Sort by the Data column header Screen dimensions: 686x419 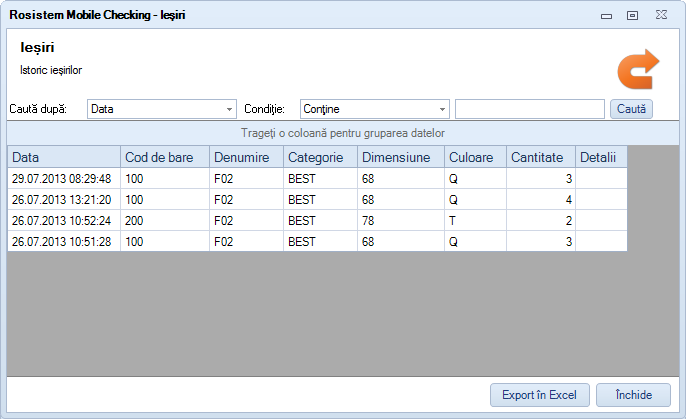click(64, 157)
